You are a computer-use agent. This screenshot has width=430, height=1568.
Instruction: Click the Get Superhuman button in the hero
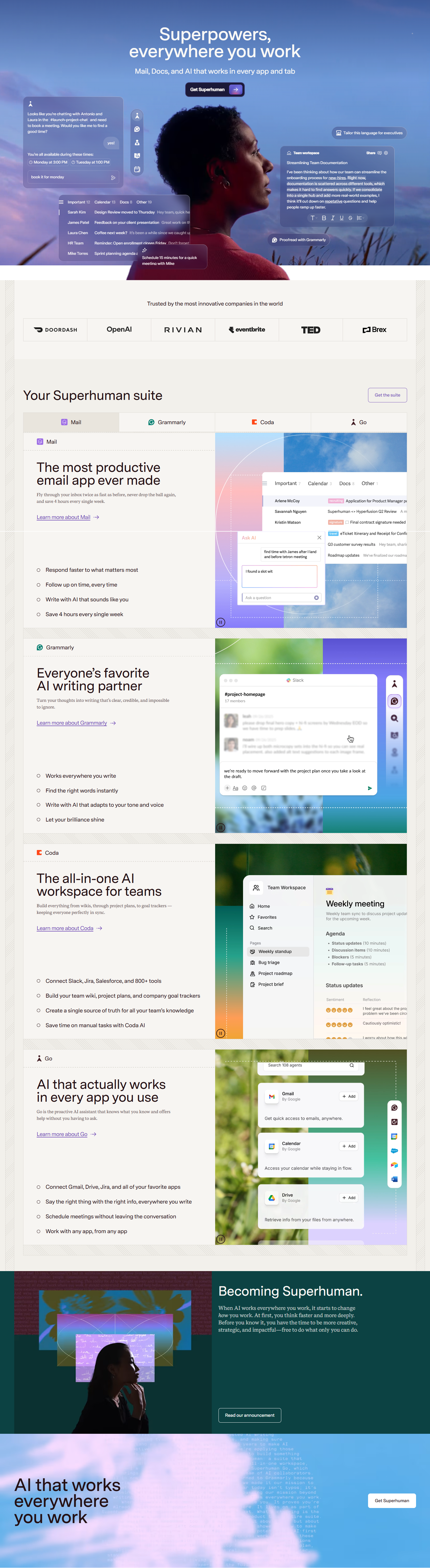[214, 90]
